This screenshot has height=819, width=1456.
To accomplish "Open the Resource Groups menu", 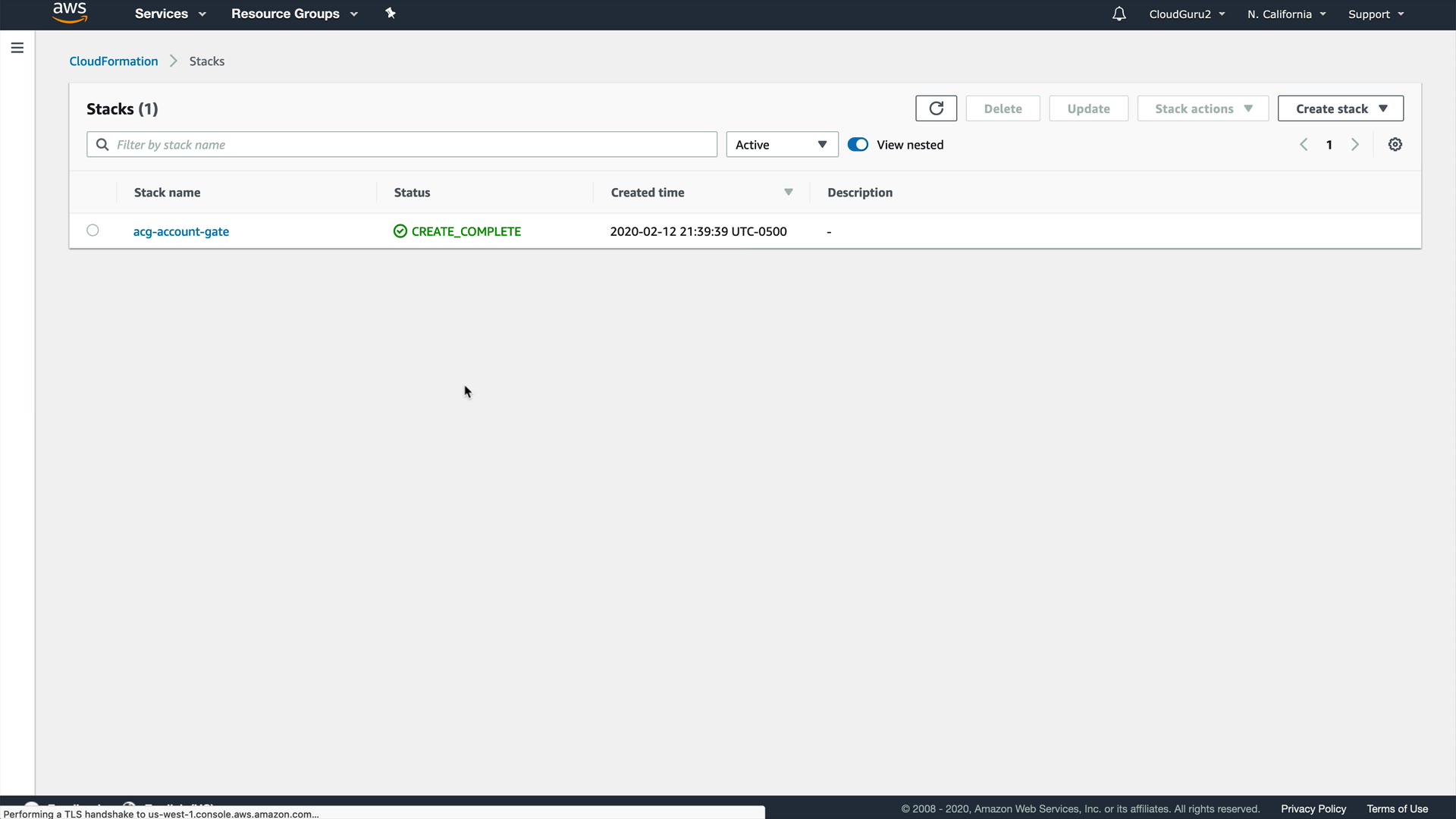I will pos(294,14).
